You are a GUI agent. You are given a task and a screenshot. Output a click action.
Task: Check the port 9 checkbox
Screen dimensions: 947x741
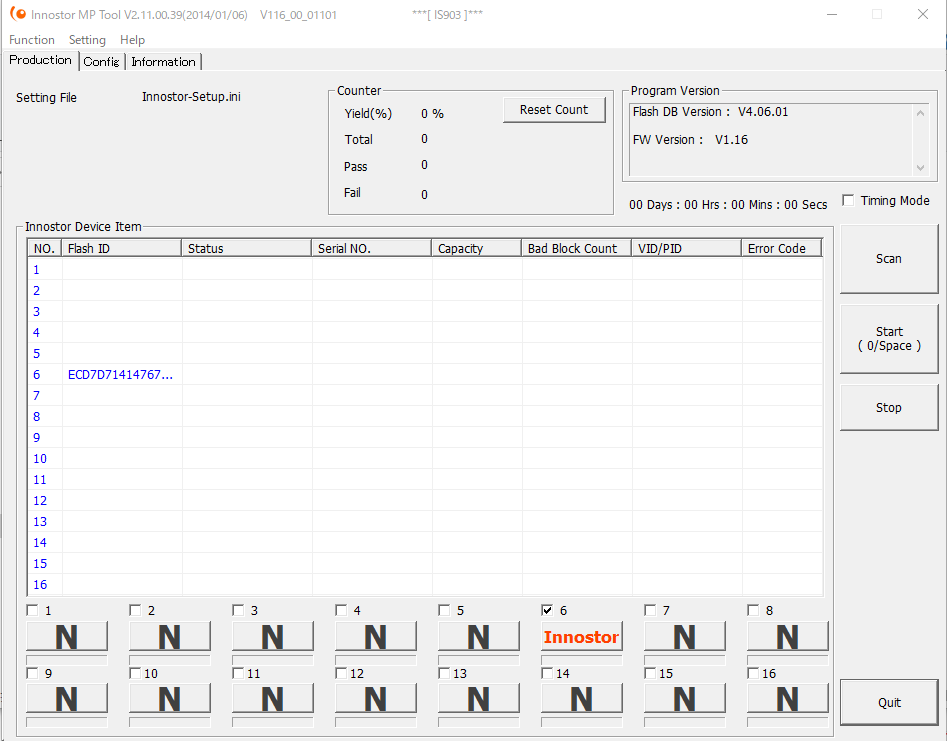pos(32,673)
